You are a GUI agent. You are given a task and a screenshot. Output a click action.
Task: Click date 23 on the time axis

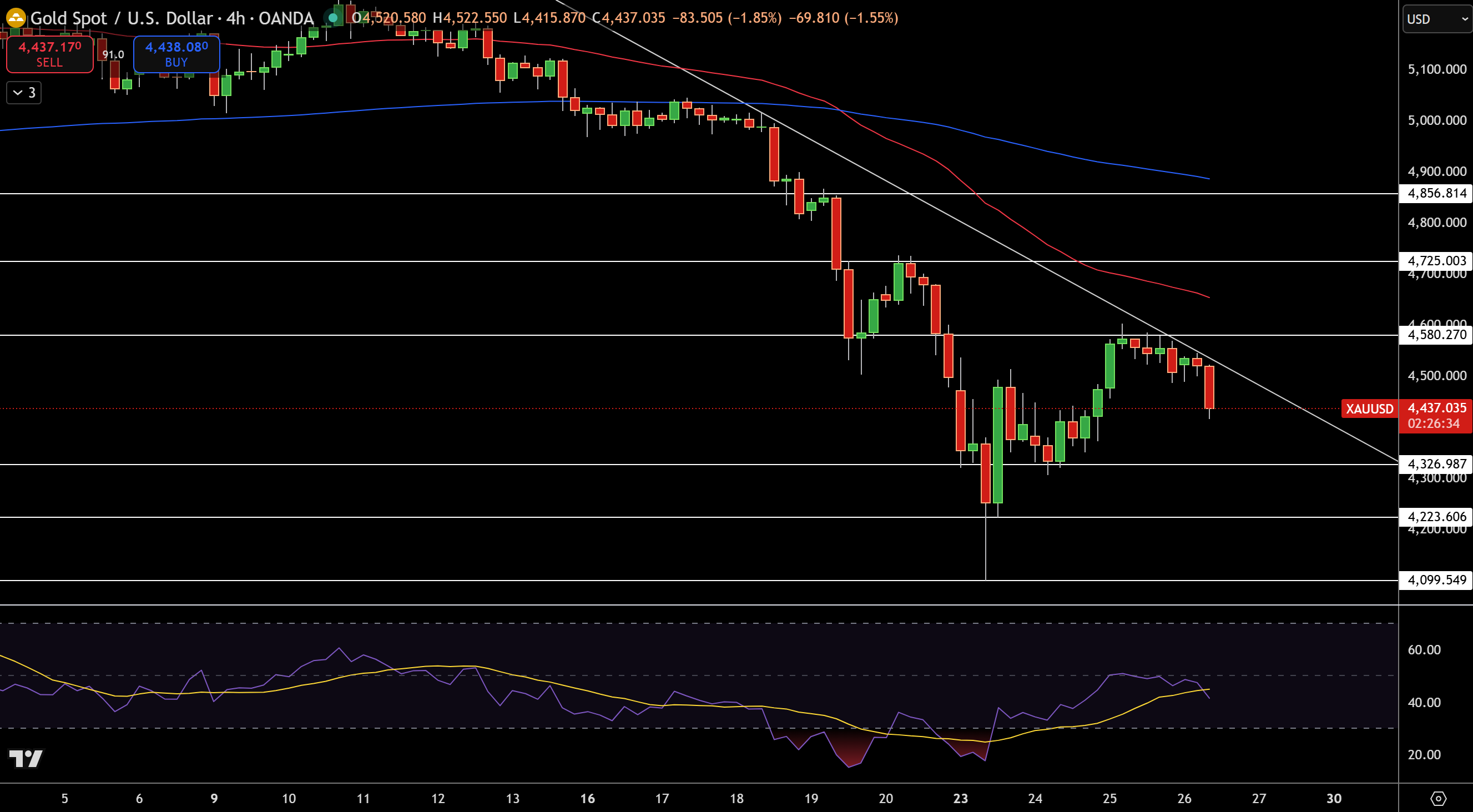coord(961,798)
